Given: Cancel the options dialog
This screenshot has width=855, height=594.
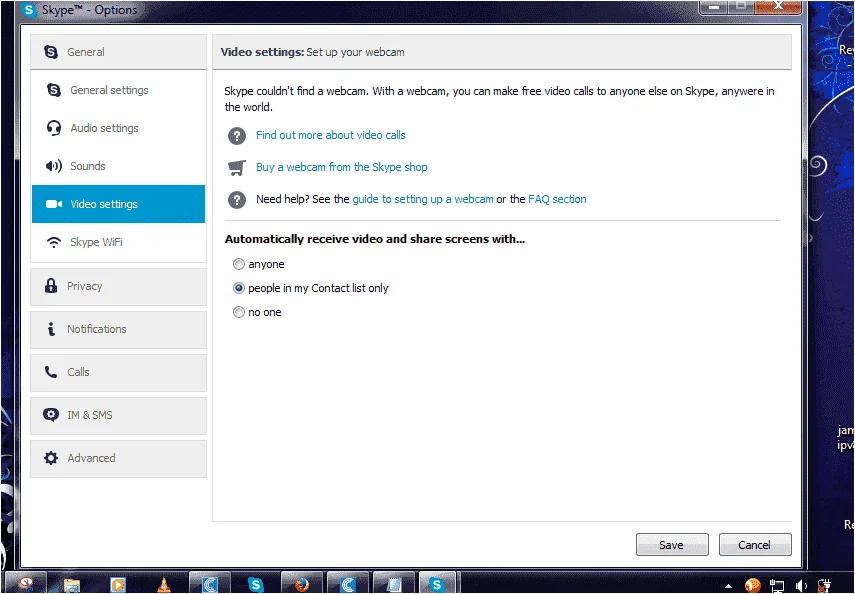Looking at the screenshot, I should point(755,545).
